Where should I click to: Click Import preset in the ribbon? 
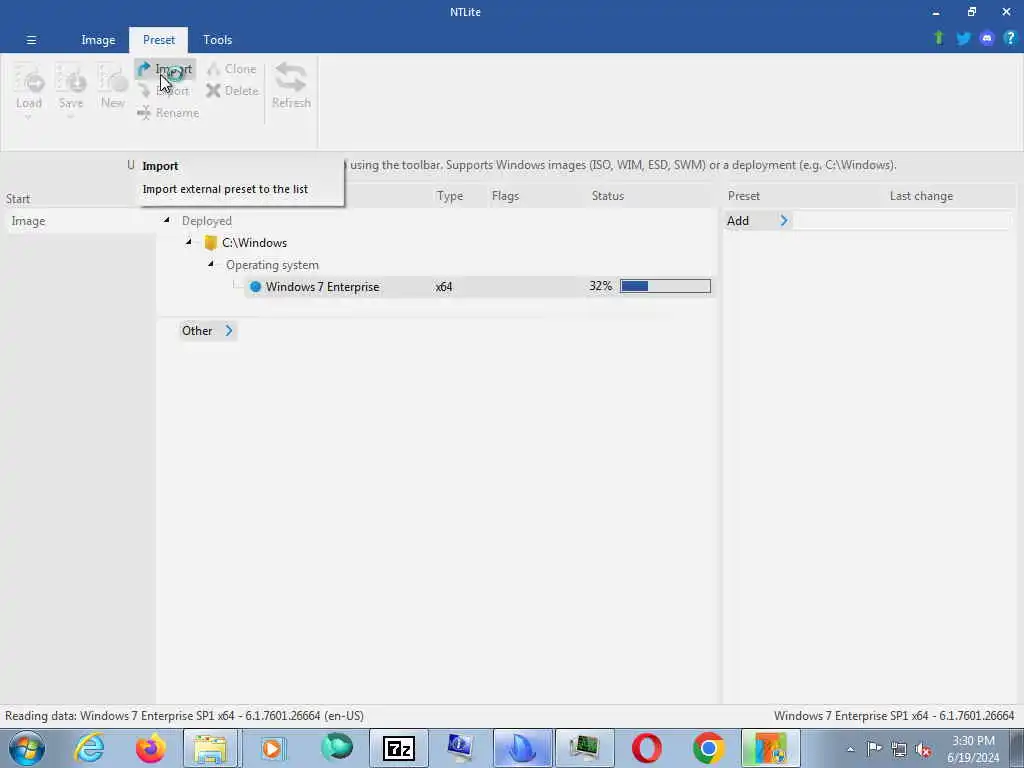coord(165,69)
